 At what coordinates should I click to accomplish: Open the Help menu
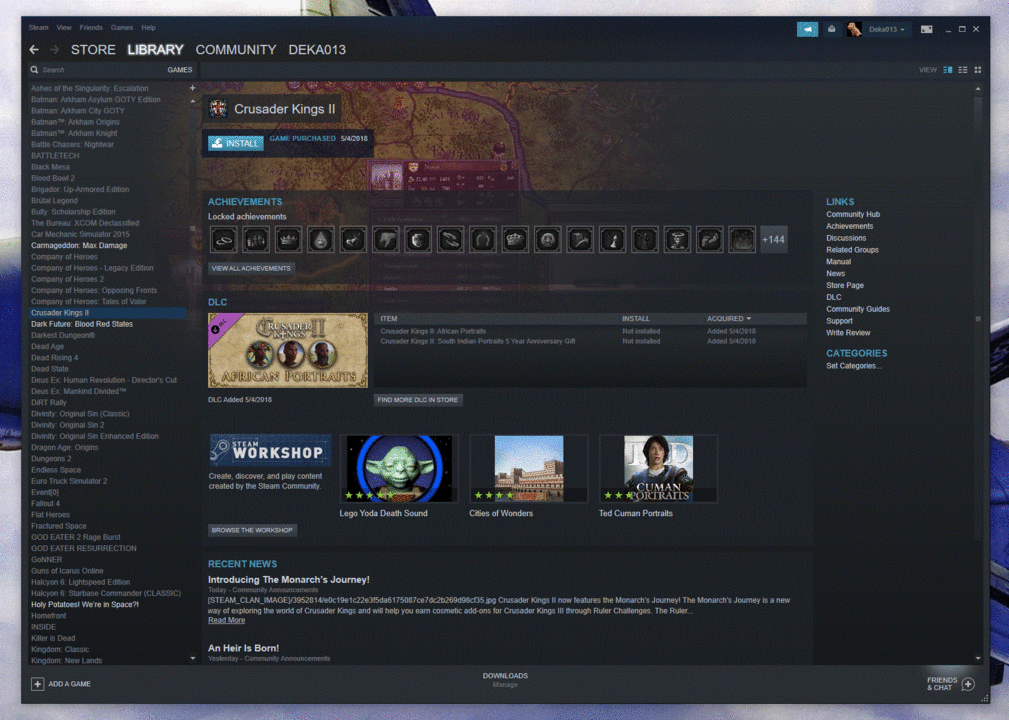pos(149,28)
